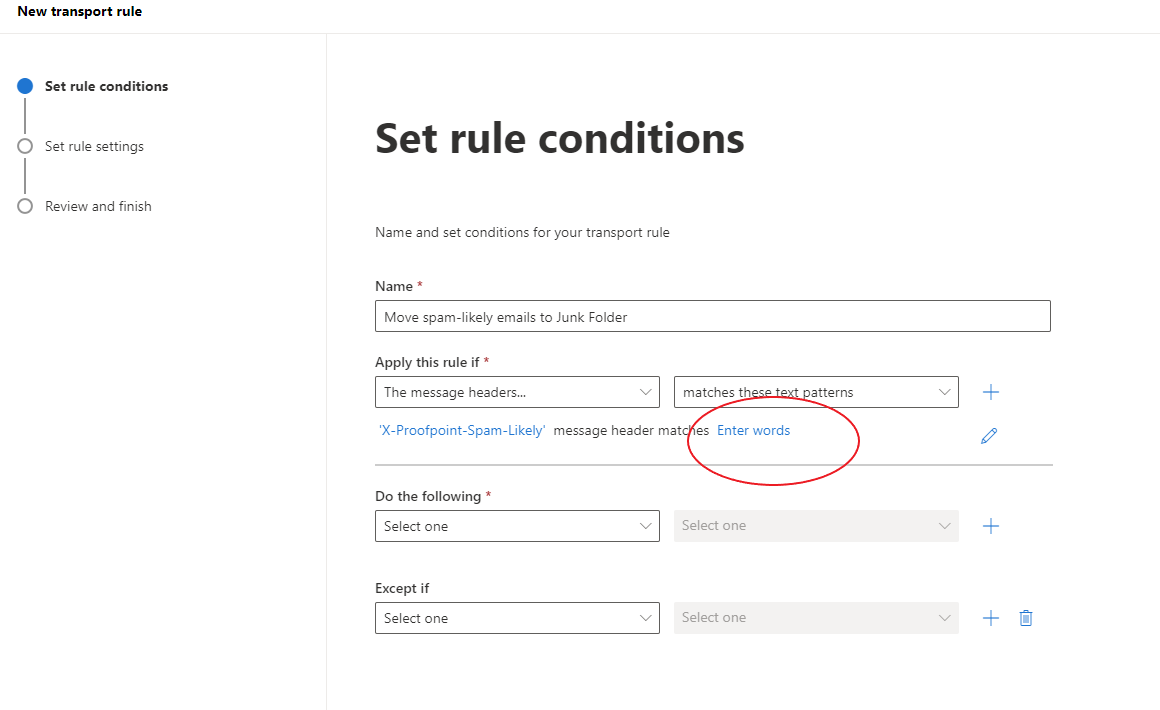Select the 'Set rule conditions' step indicator
Viewport: 1160px width, 710px height.
(x=25, y=86)
